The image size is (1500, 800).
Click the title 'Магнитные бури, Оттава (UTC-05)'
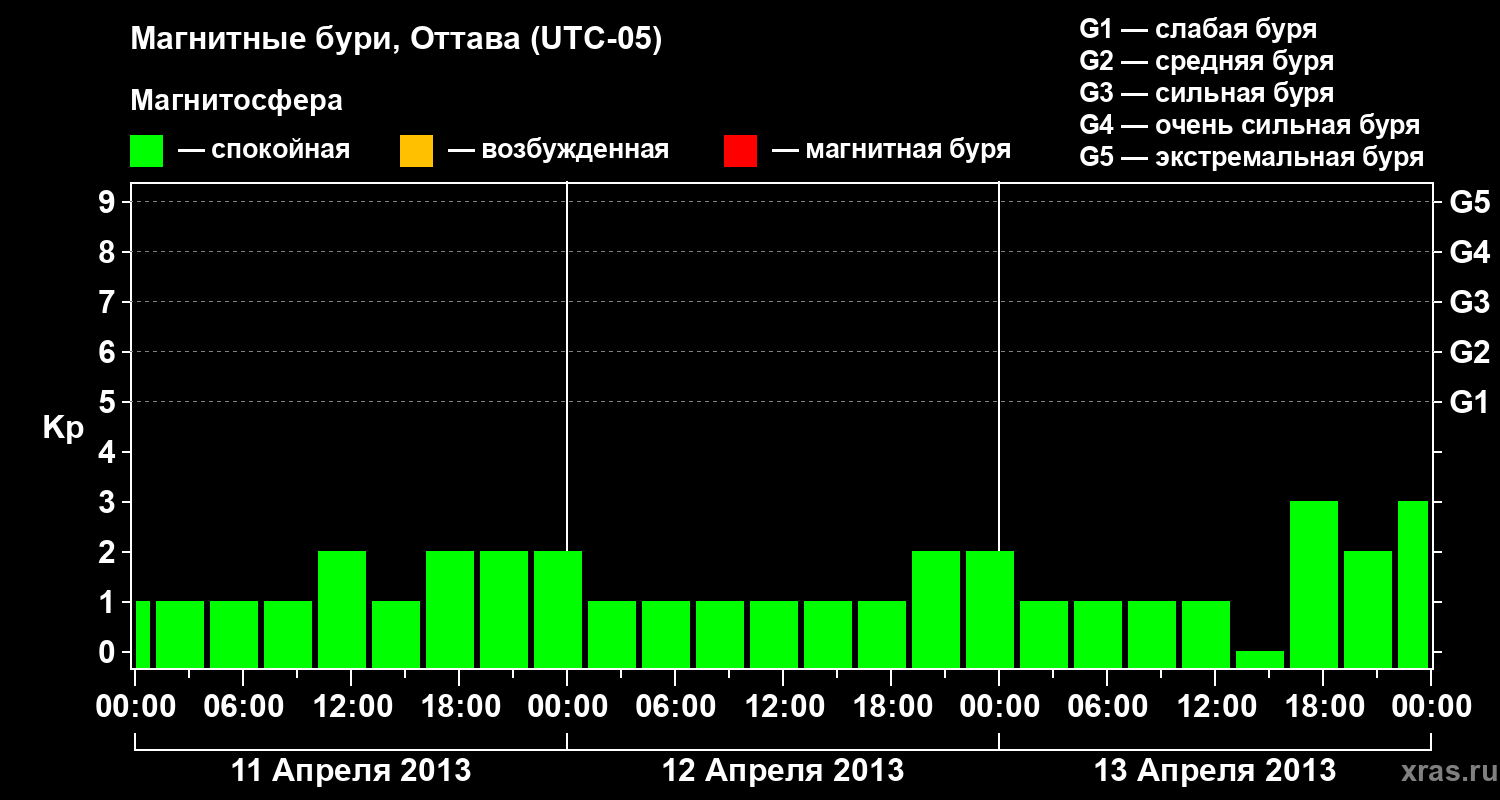click(x=396, y=40)
